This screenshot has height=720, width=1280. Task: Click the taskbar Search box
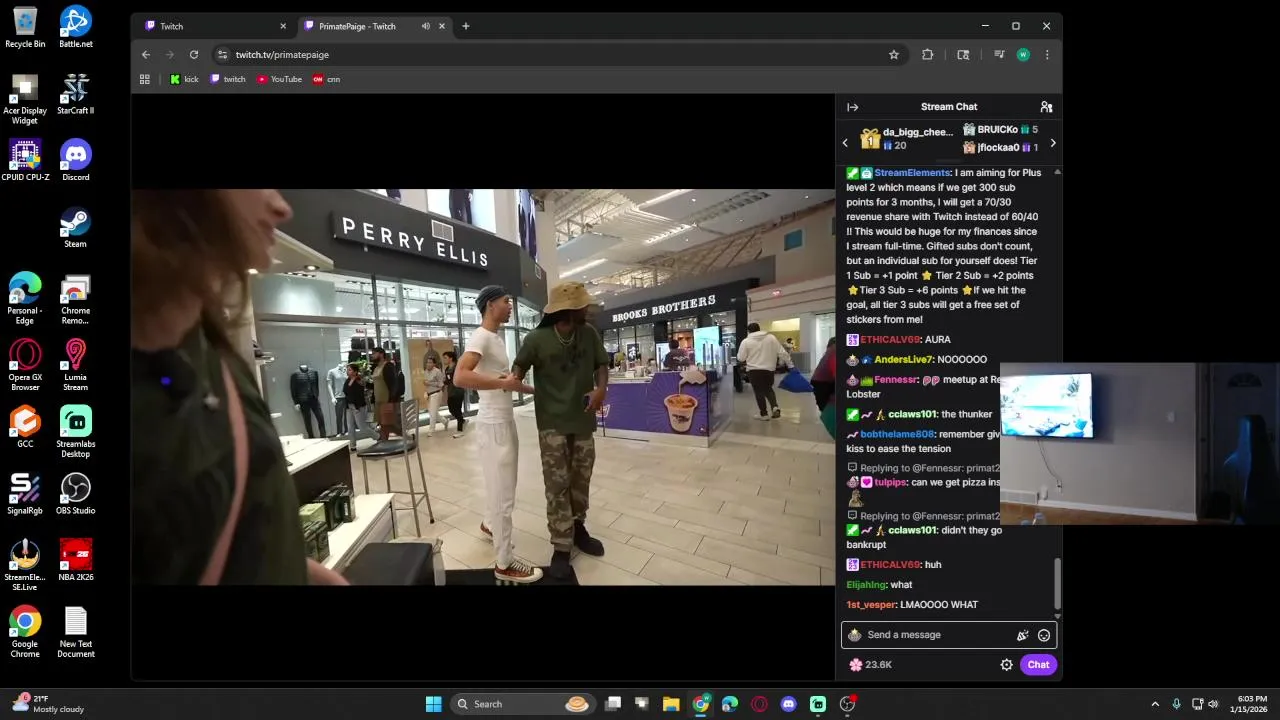click(x=522, y=704)
